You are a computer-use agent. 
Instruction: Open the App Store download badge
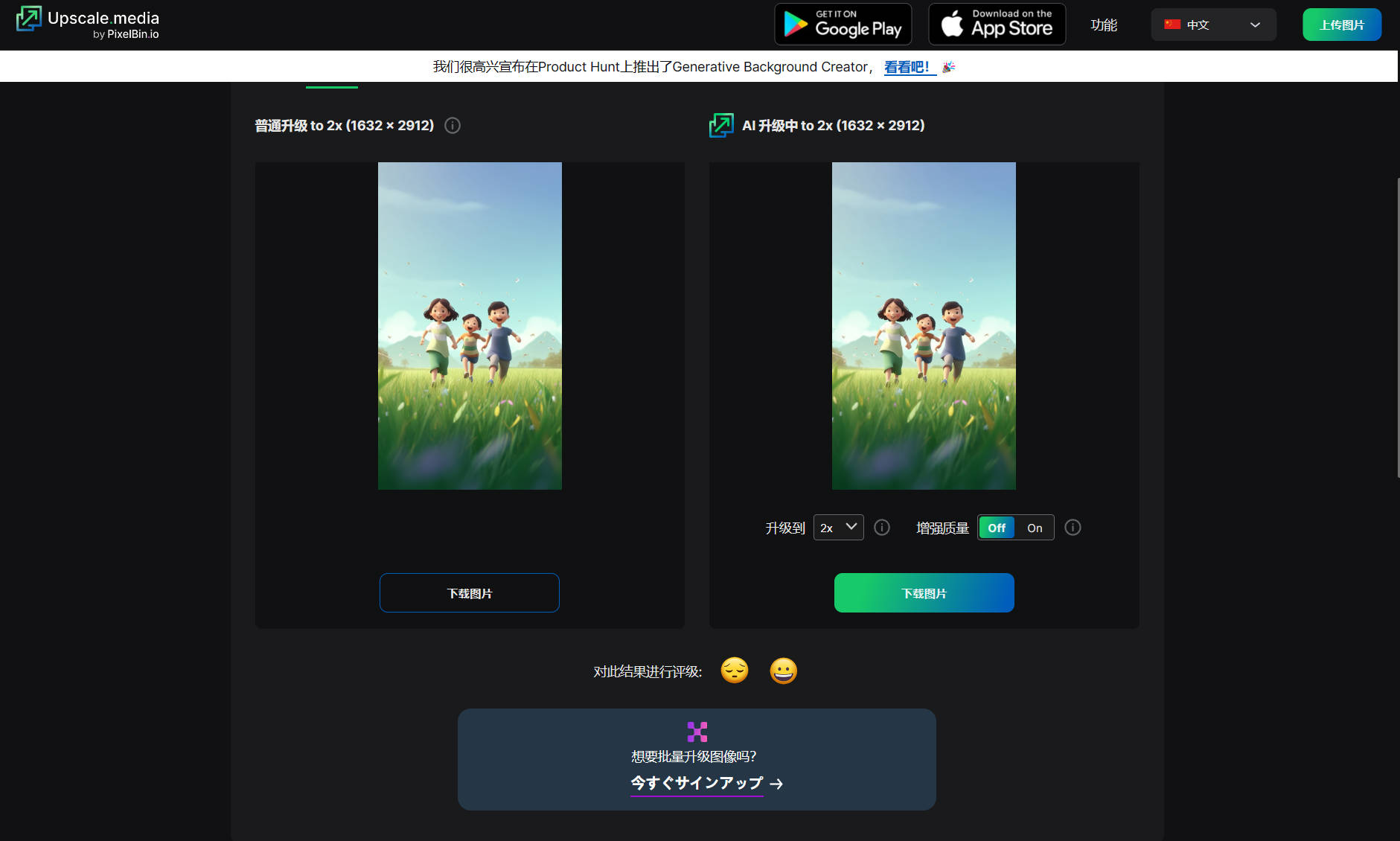click(x=997, y=25)
